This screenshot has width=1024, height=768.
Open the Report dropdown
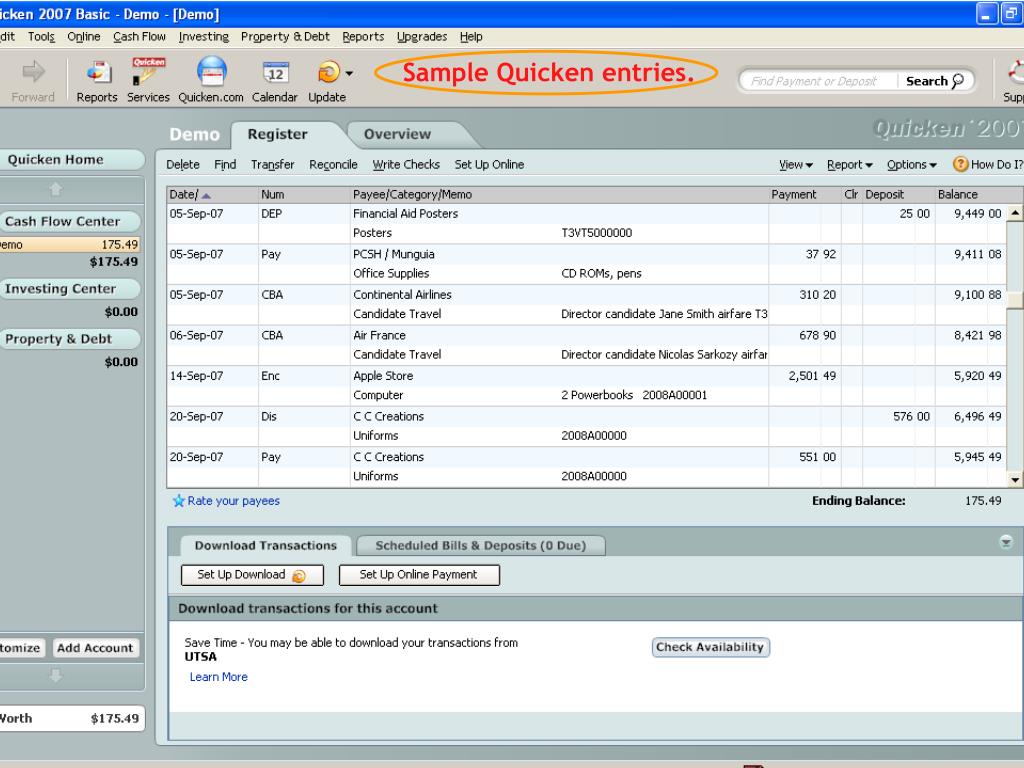[x=850, y=165]
